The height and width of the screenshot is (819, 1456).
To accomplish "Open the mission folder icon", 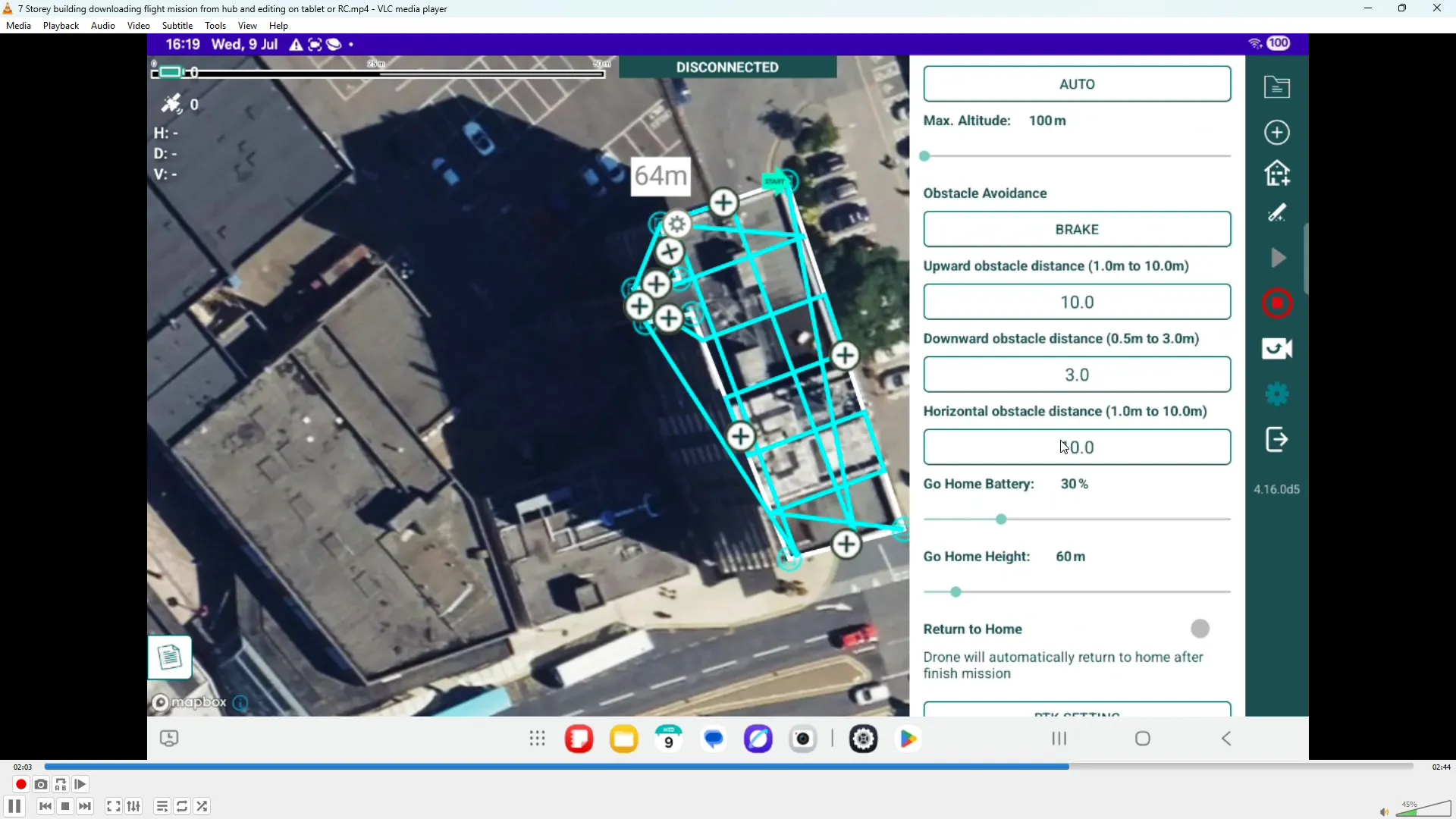I will tap(1277, 86).
